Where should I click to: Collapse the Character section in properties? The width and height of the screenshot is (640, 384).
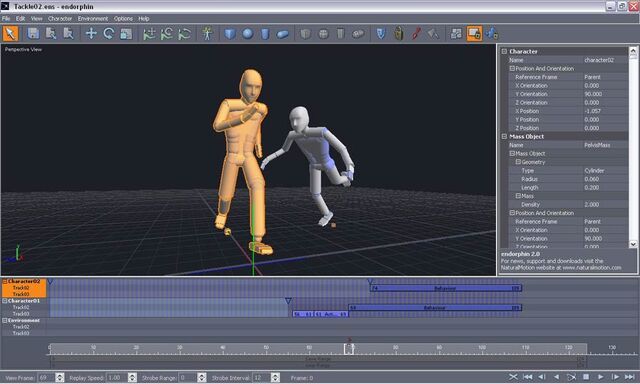coord(504,51)
